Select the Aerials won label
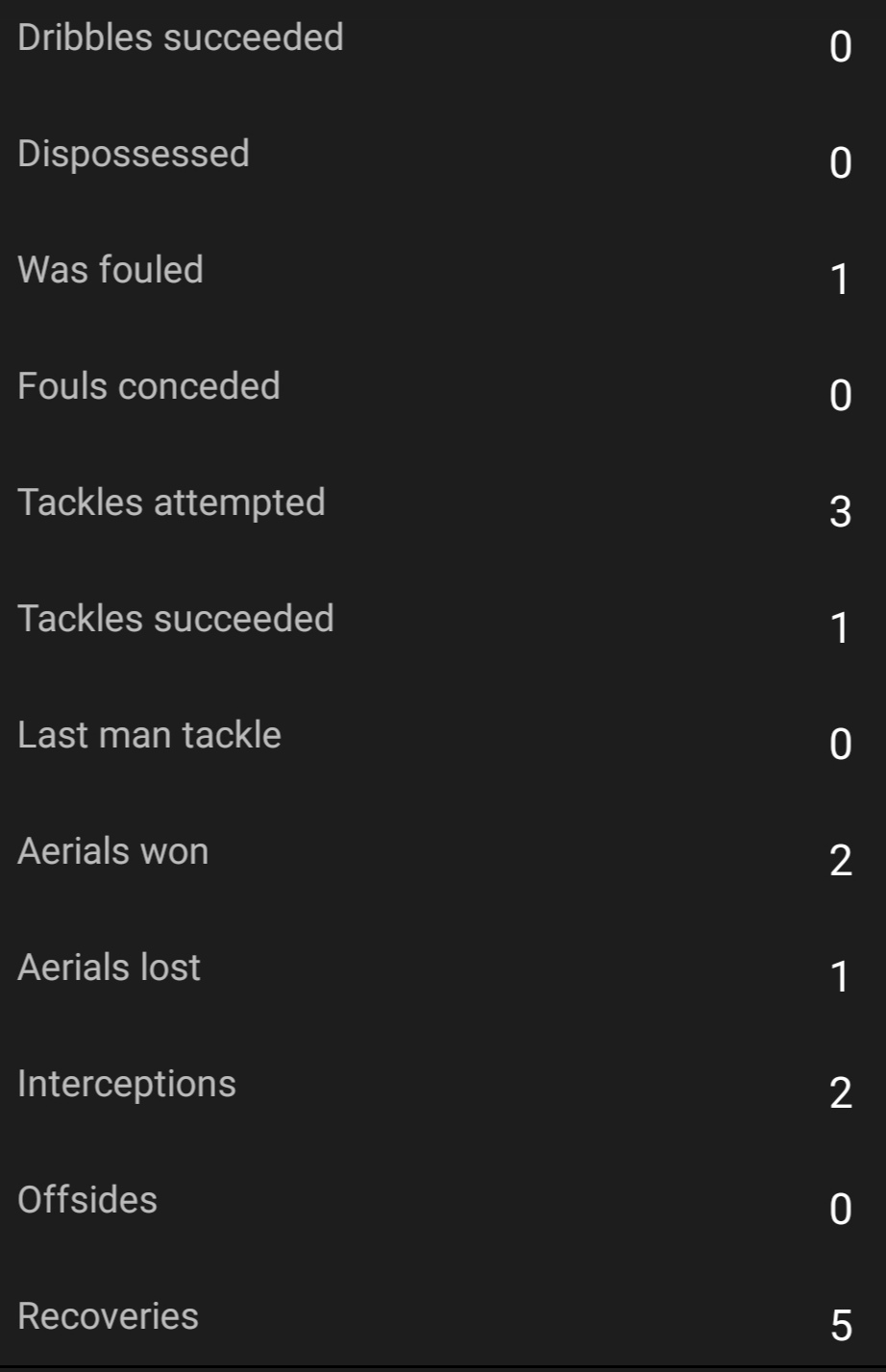This screenshot has width=886, height=1372. [113, 851]
